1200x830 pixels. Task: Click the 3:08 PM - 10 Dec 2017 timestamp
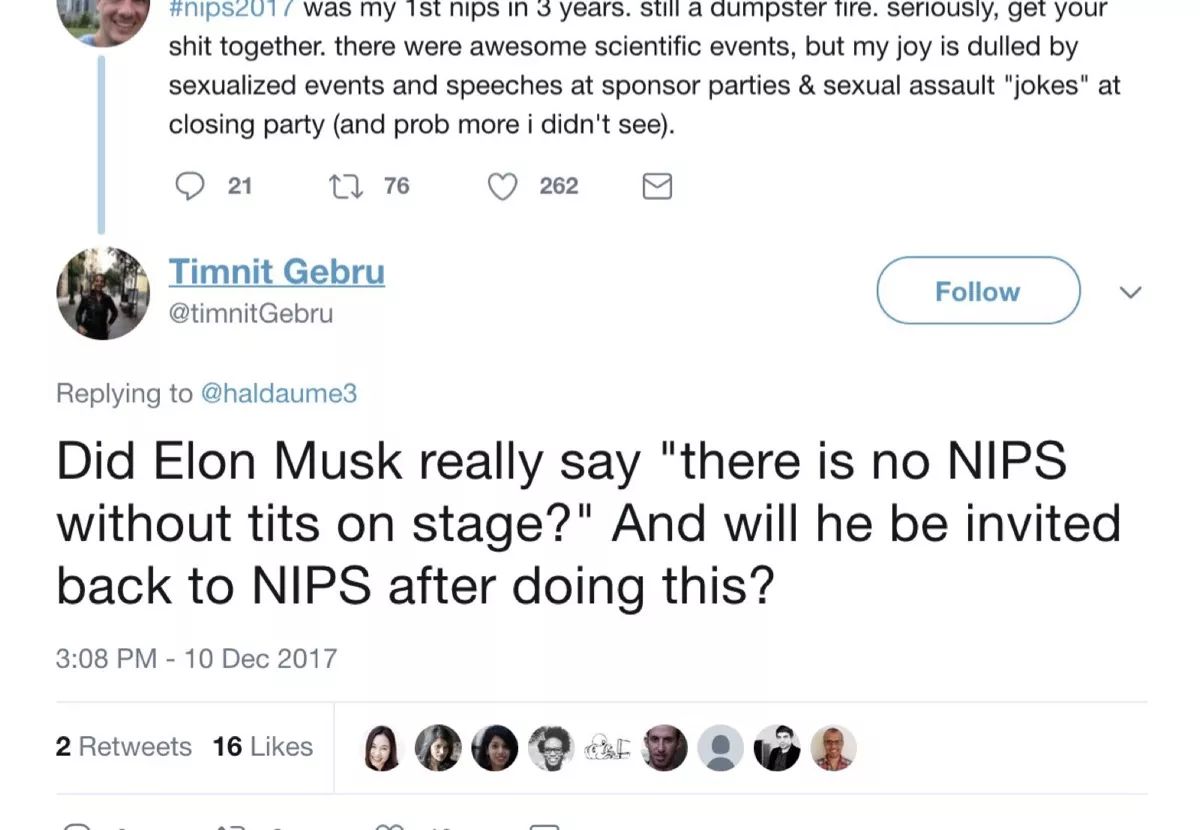pyautogui.click(x=196, y=659)
